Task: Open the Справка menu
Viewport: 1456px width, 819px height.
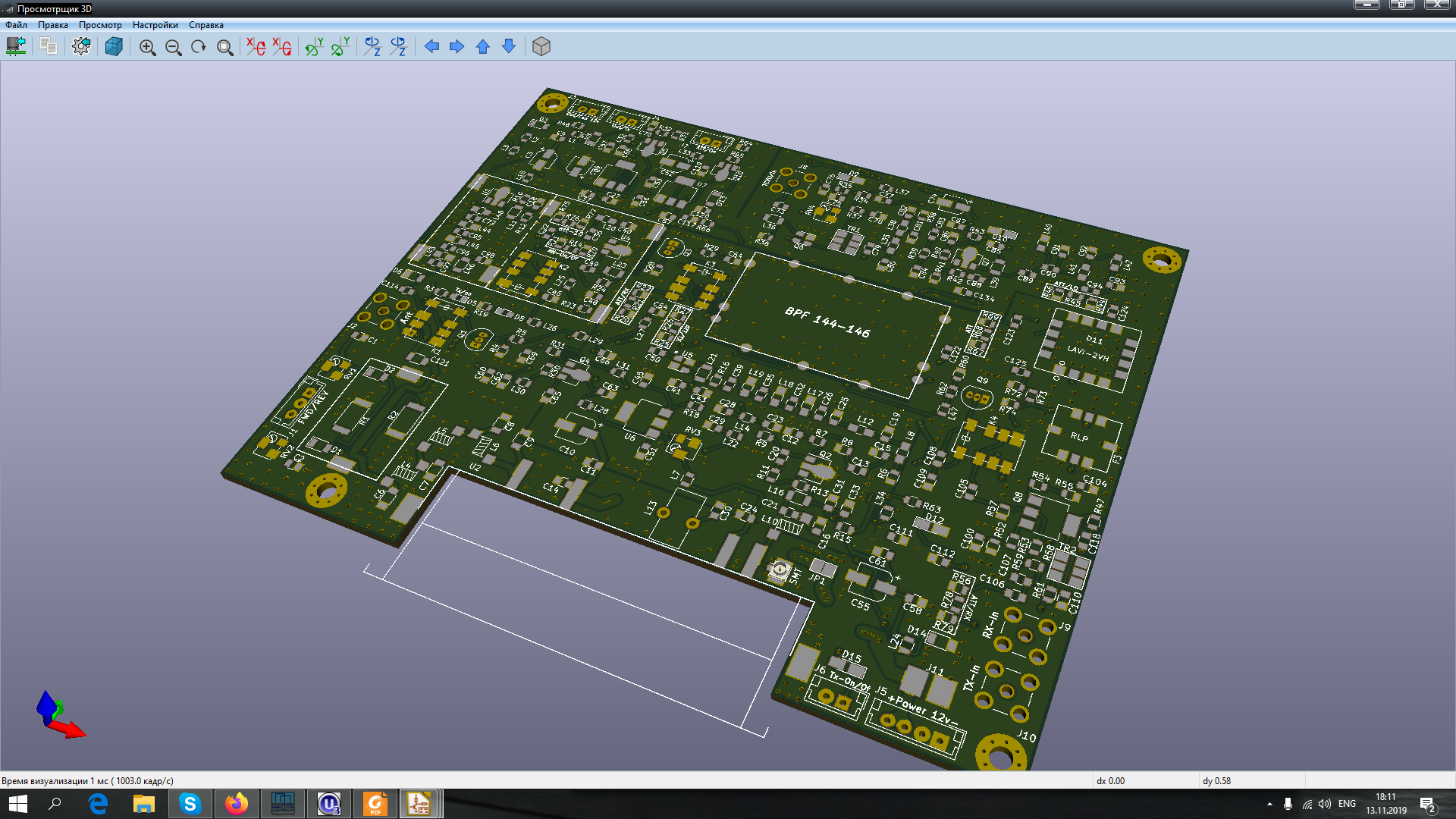Action: click(206, 25)
